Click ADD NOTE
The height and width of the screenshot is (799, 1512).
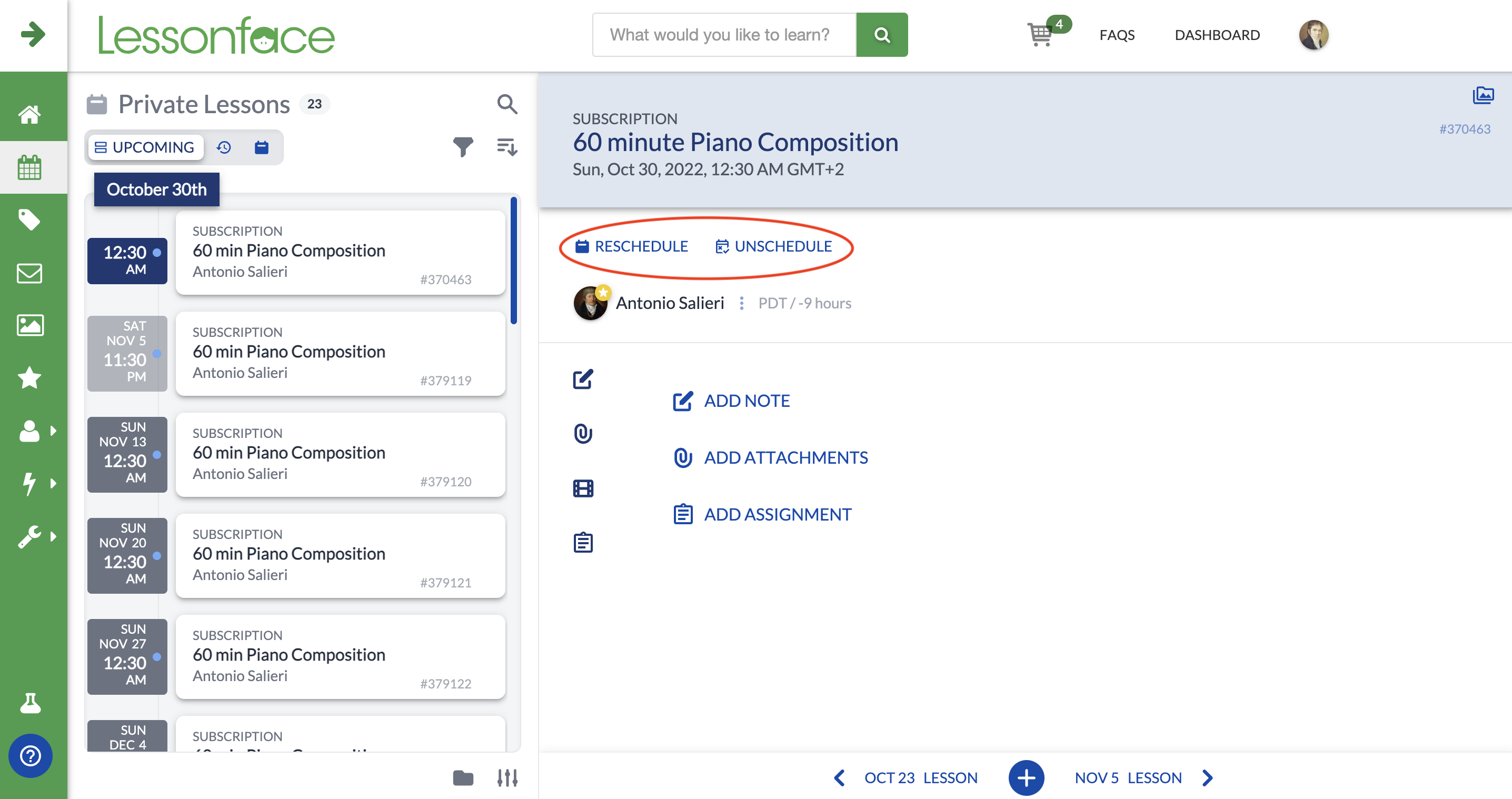point(731,401)
